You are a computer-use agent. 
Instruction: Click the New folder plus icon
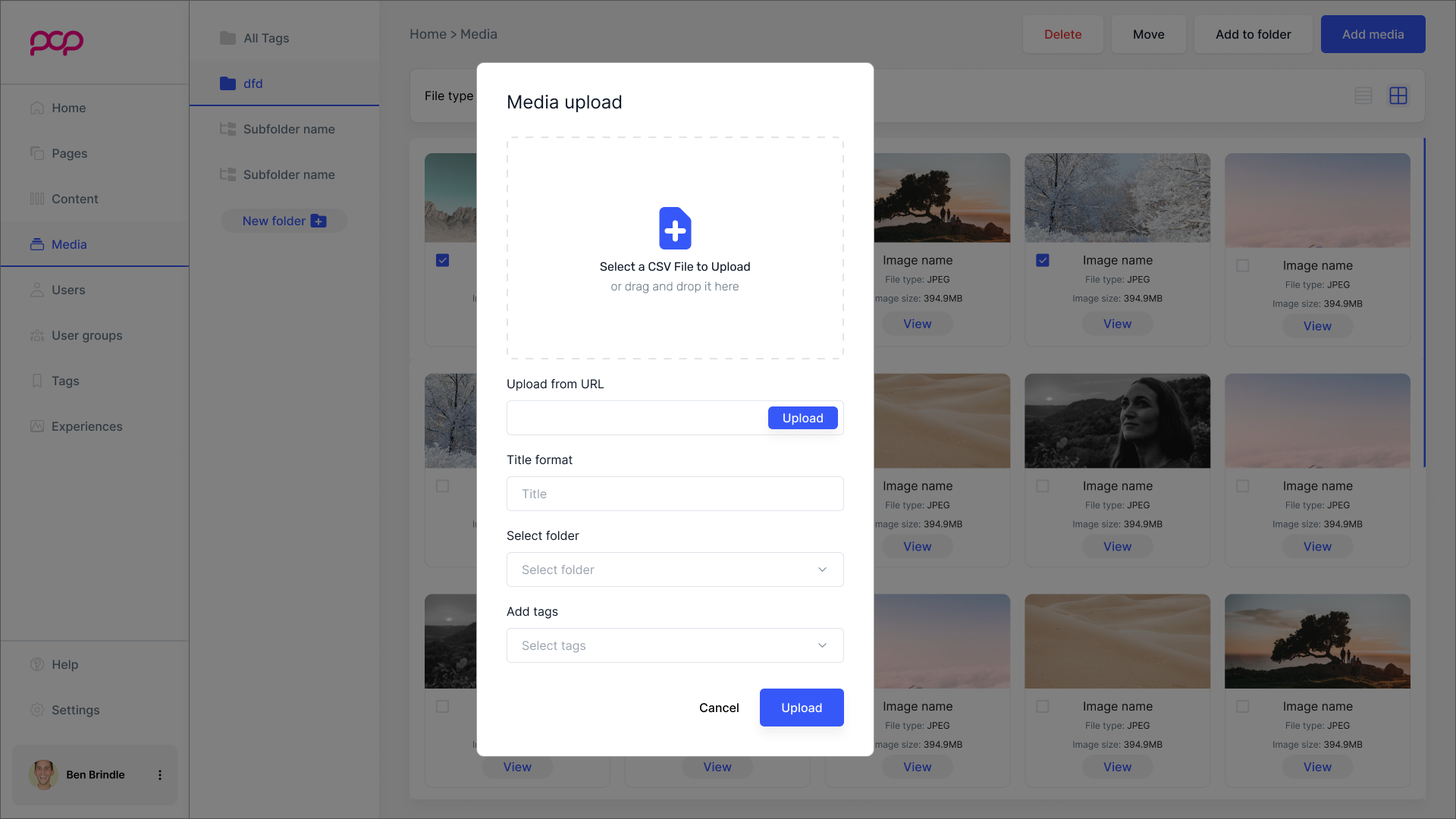319,221
